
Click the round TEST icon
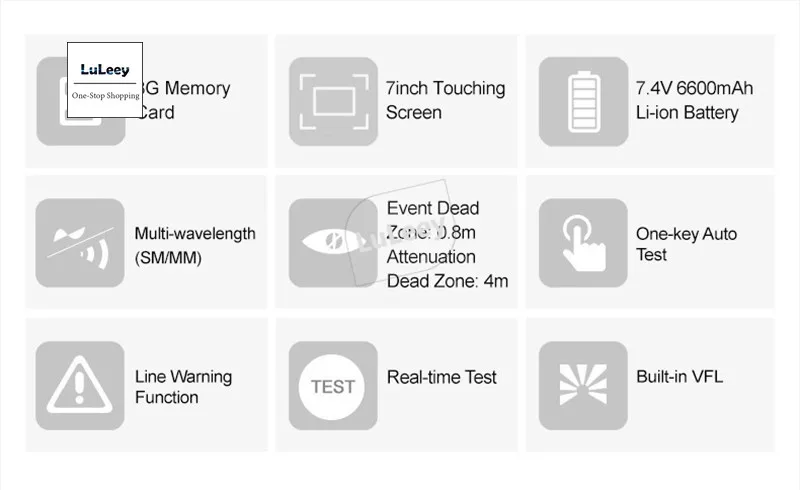[x=333, y=386]
